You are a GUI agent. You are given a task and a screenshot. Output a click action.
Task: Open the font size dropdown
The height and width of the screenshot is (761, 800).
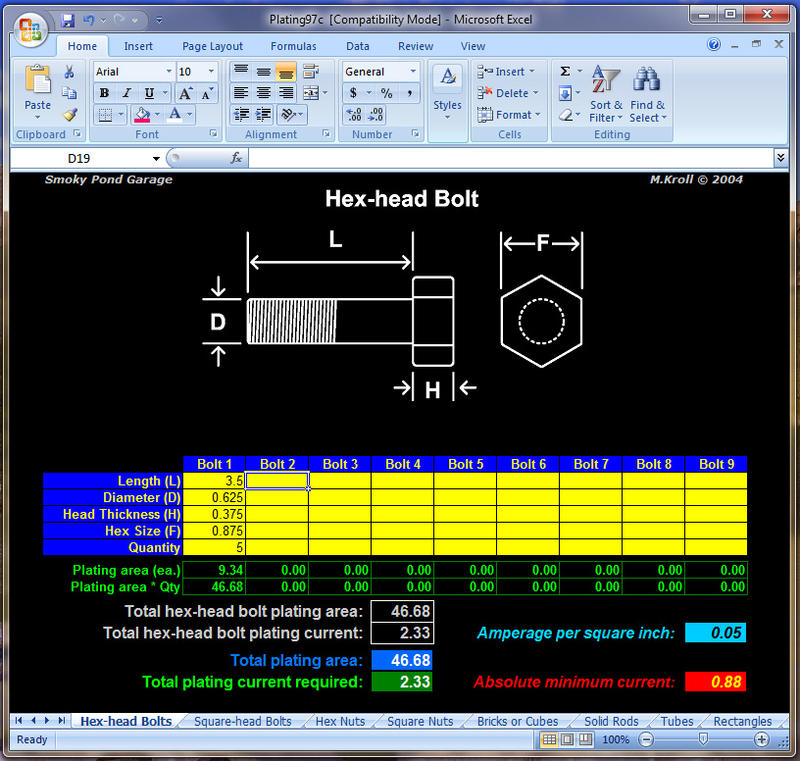click(211, 71)
